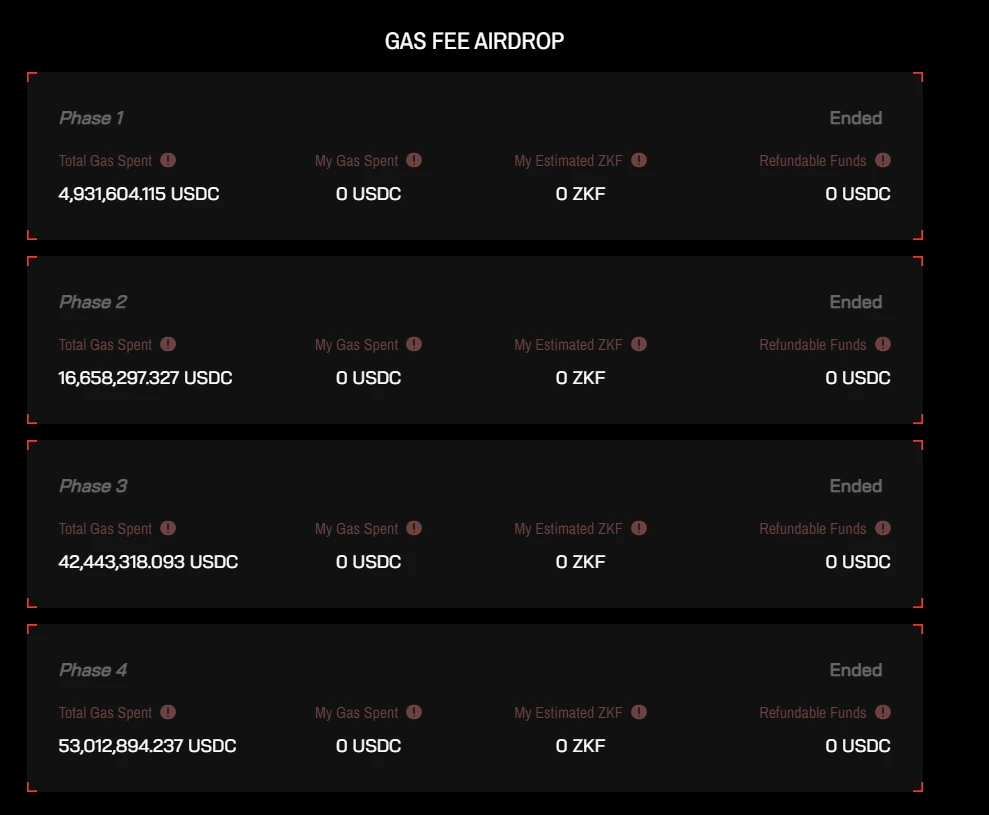Click info icon beside Phase 2 My Estimated ZKF

pos(639,344)
